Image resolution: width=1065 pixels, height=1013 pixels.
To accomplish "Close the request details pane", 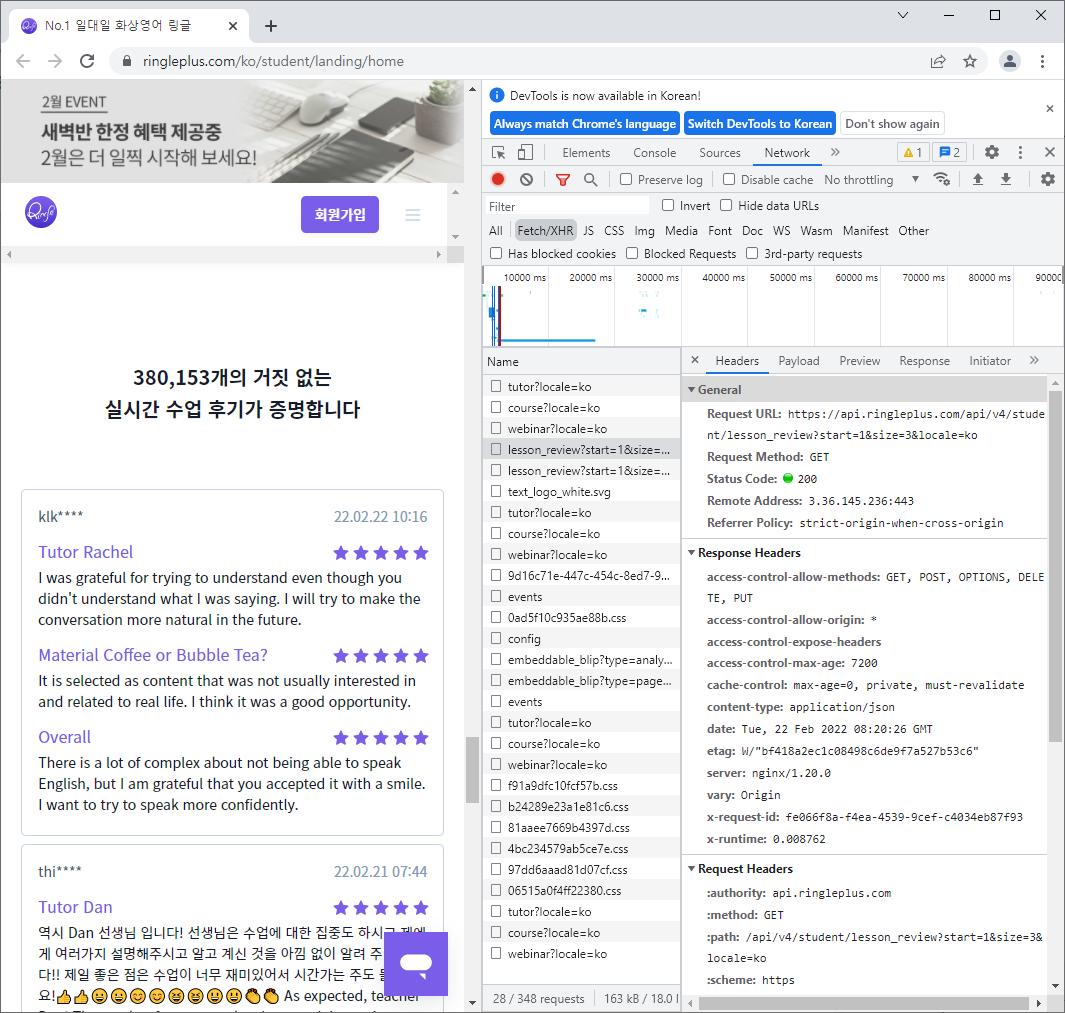I will (x=695, y=360).
